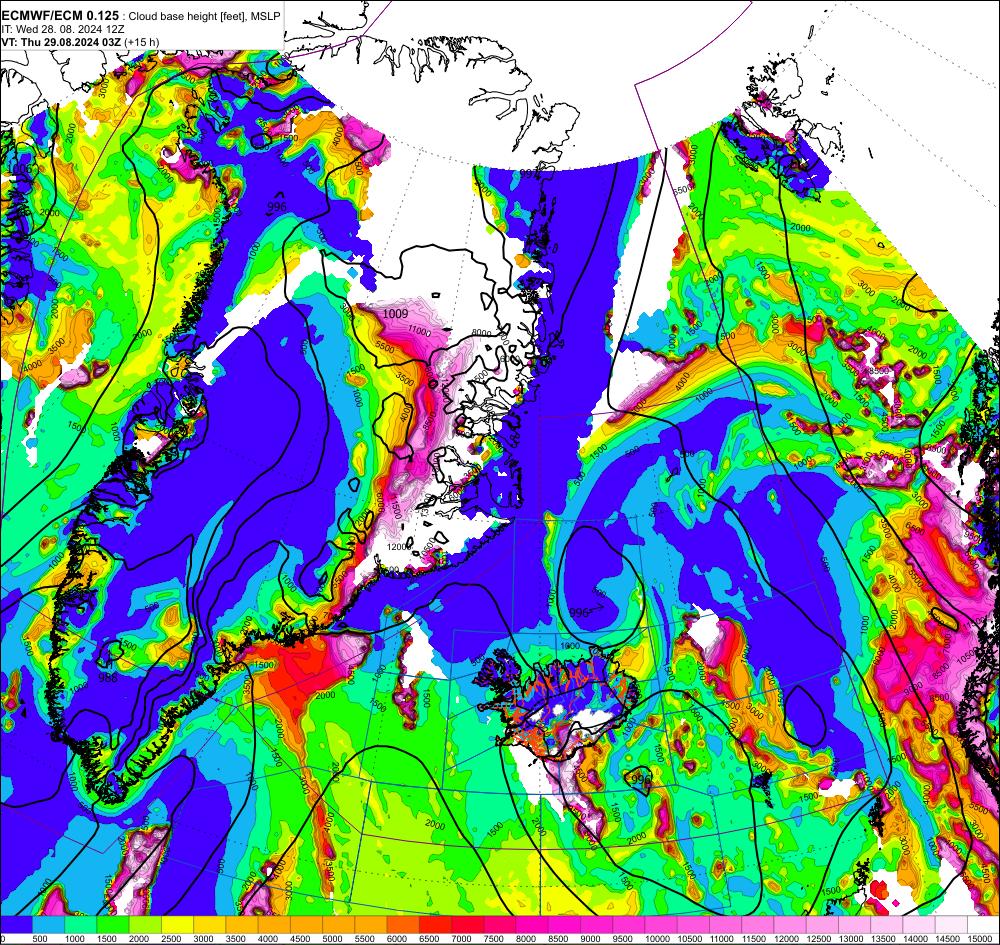
Task: Click the legend swatch between 2000 and 2500
Action: coord(145,925)
